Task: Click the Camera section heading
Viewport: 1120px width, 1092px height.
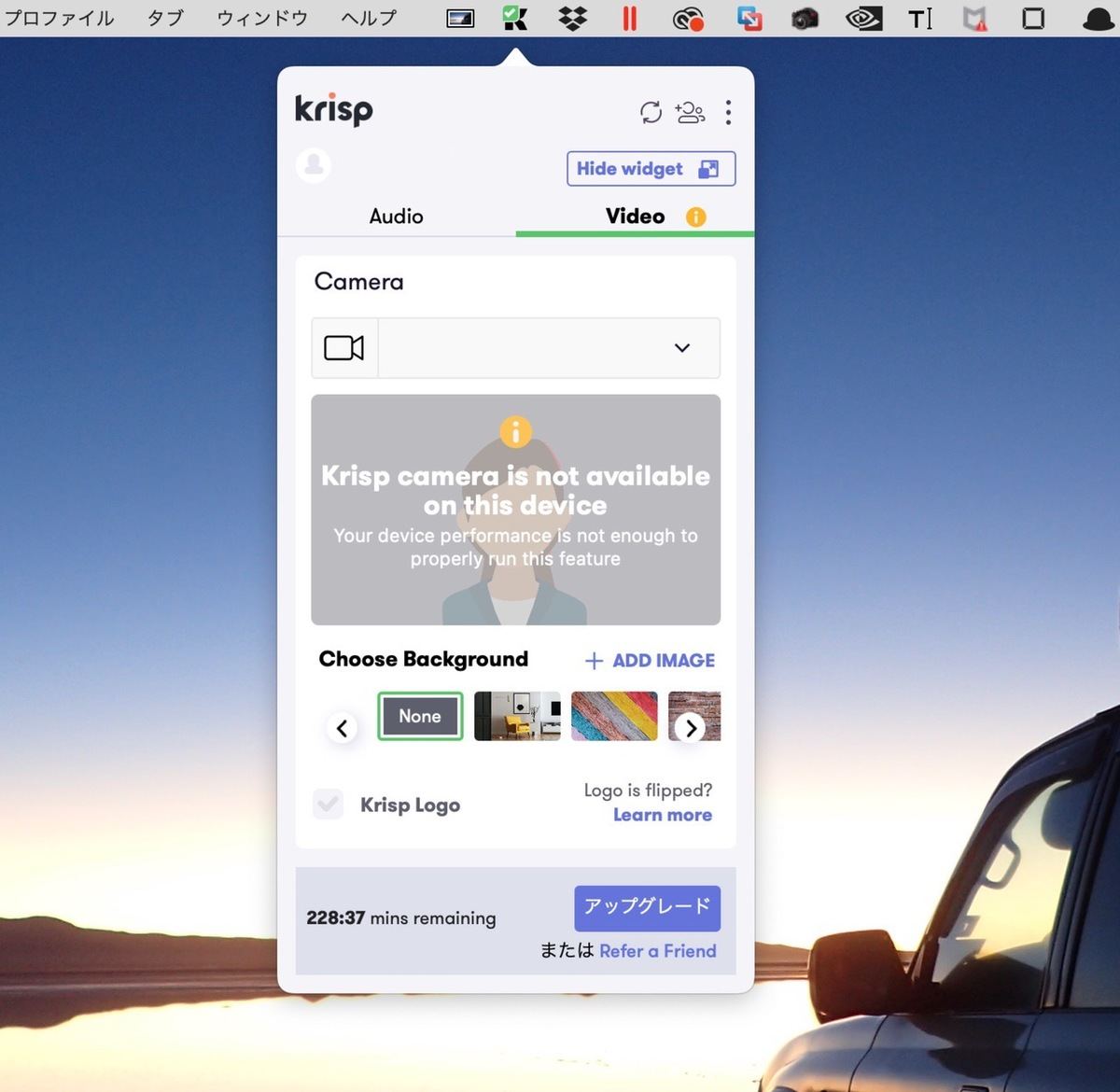Action: (x=359, y=282)
